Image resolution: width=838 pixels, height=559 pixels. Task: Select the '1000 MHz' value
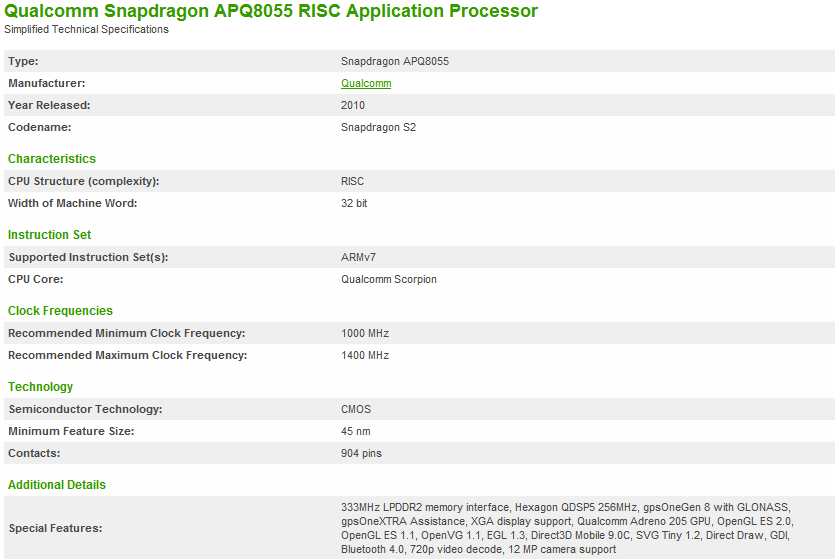click(365, 333)
